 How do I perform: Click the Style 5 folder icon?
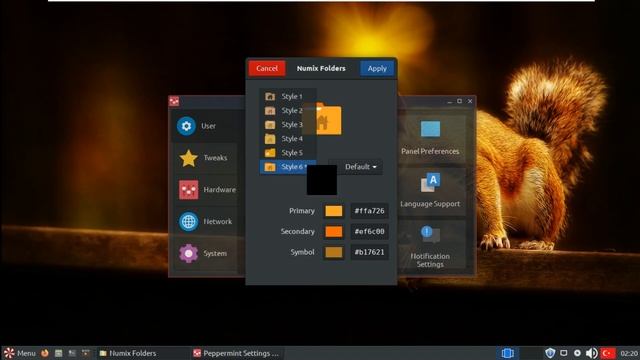click(270, 153)
